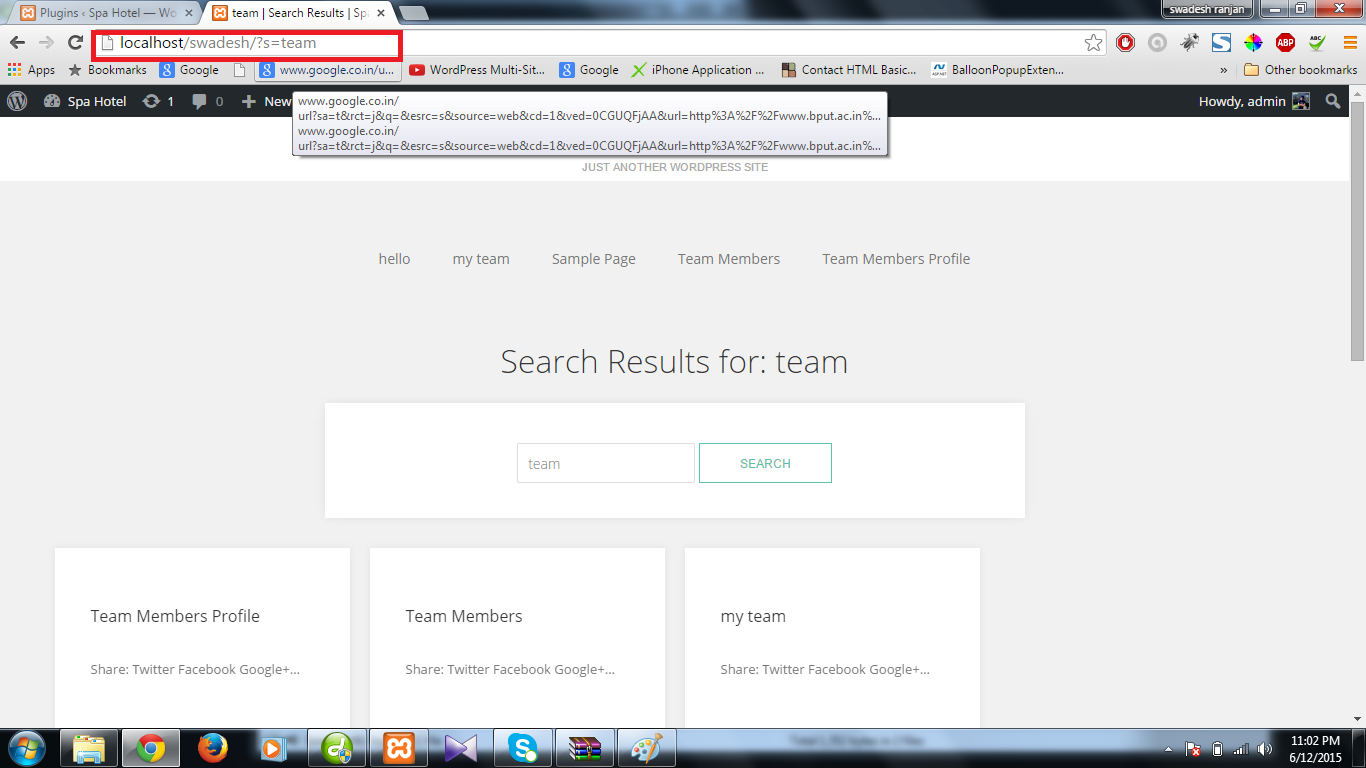The height and width of the screenshot is (768, 1366).
Task: Open the Howdy, admin account menu
Action: pyautogui.click(x=1254, y=101)
